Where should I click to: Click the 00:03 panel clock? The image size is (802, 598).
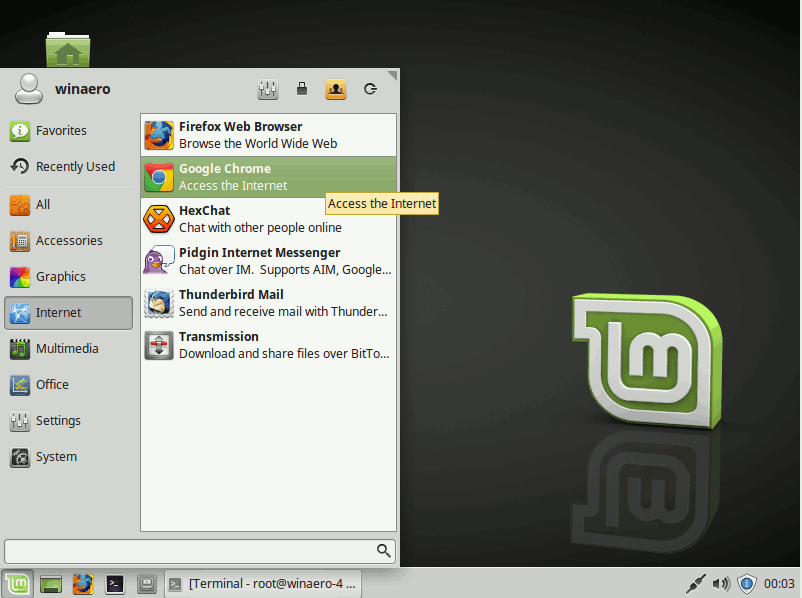[779, 584]
